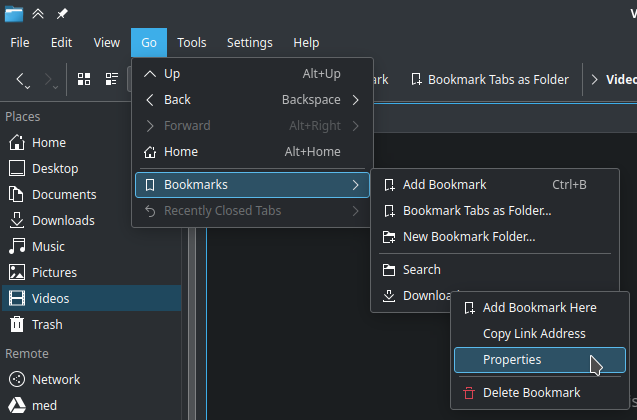Image resolution: width=637 pixels, height=420 pixels.
Task: Open Trash in Places panel
Action: [91, 325]
